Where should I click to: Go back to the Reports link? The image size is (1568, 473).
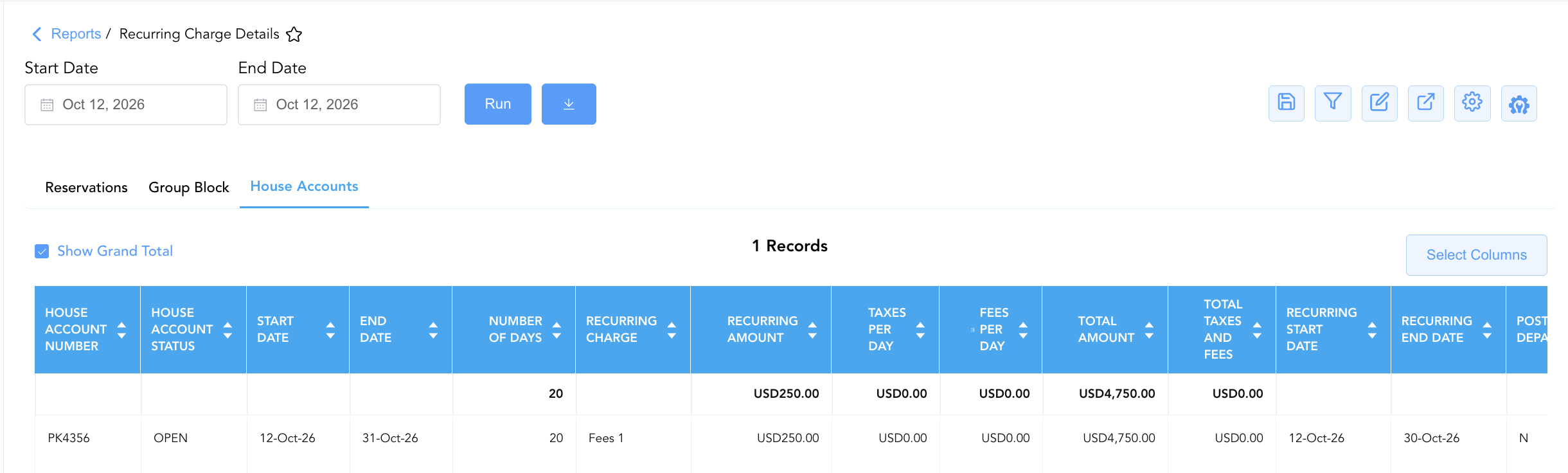[76, 34]
